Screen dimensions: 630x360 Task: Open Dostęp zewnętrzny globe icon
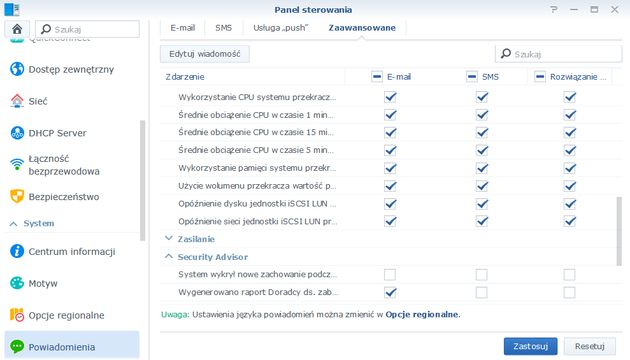(x=17, y=69)
